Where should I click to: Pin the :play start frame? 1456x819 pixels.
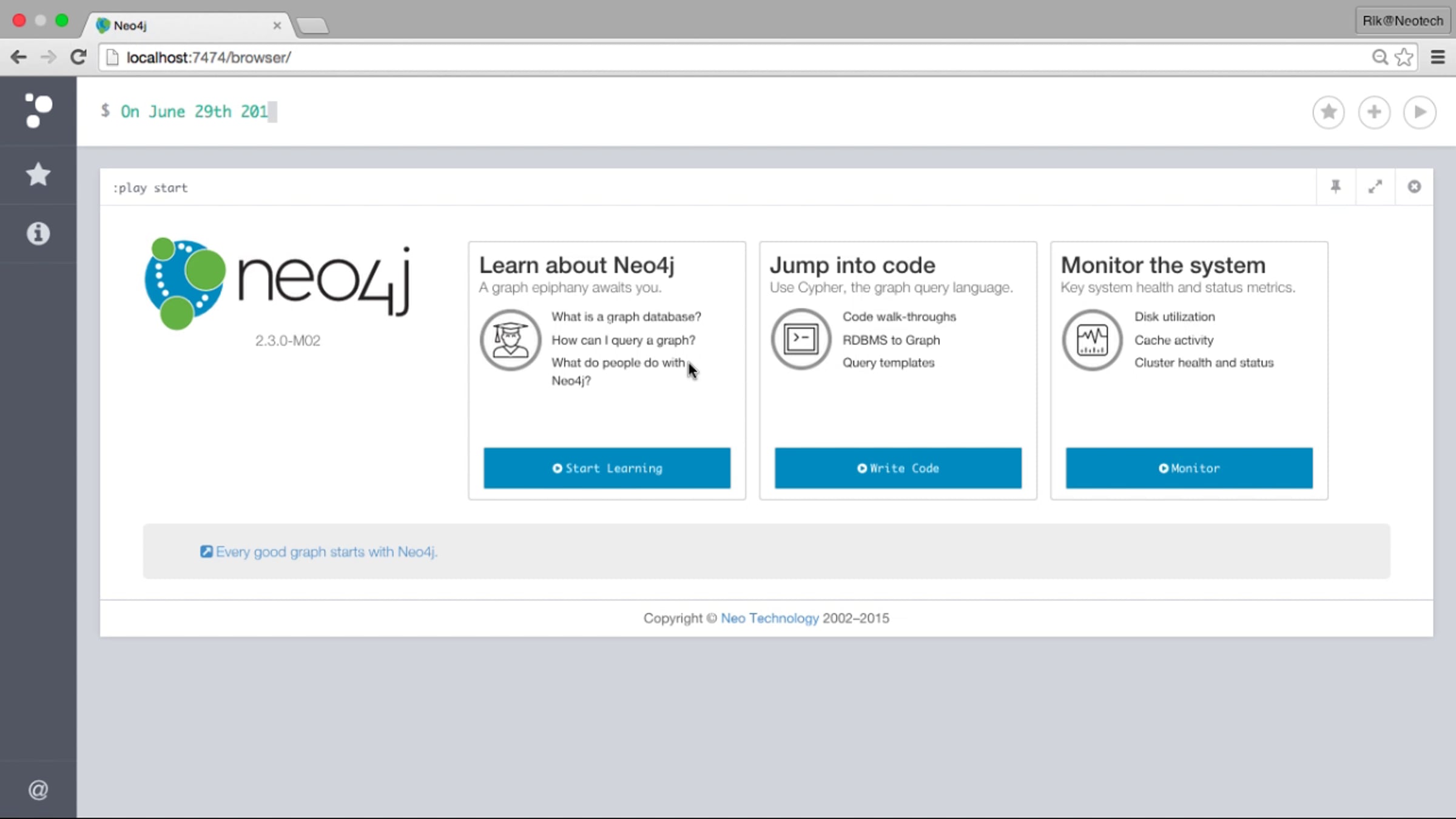pyautogui.click(x=1335, y=187)
